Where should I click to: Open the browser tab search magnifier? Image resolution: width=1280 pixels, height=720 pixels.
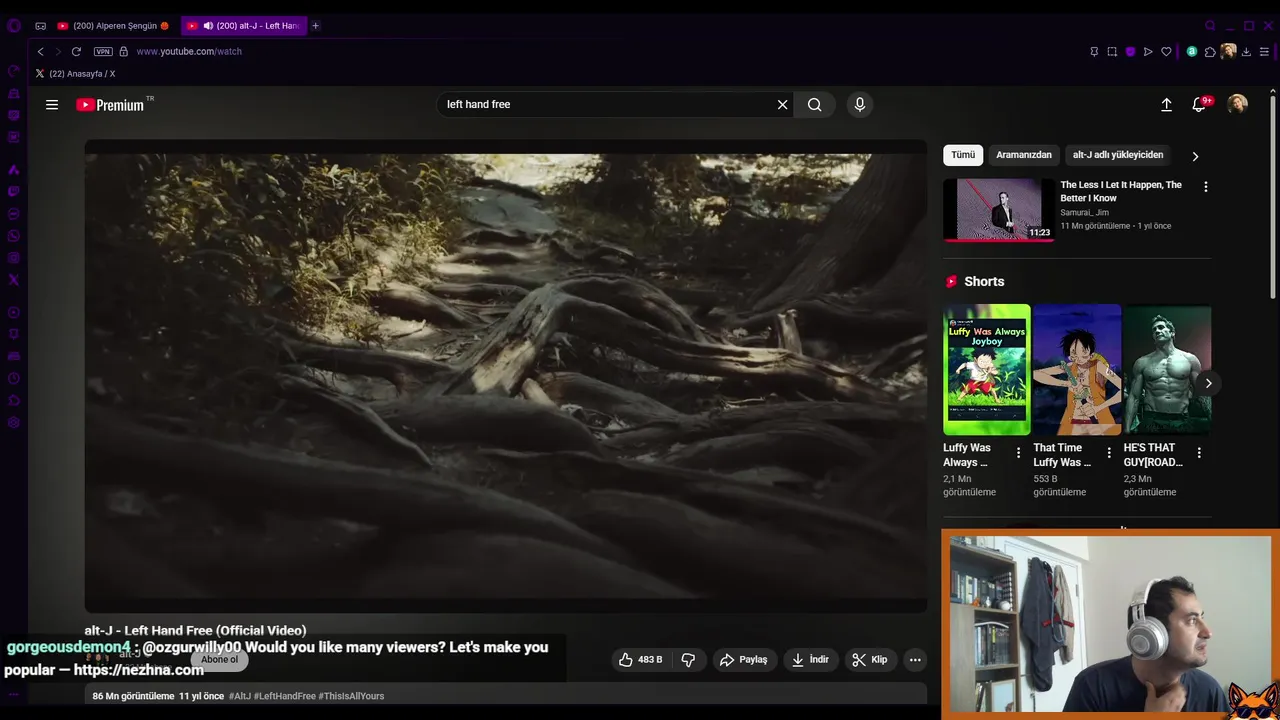1210,26
